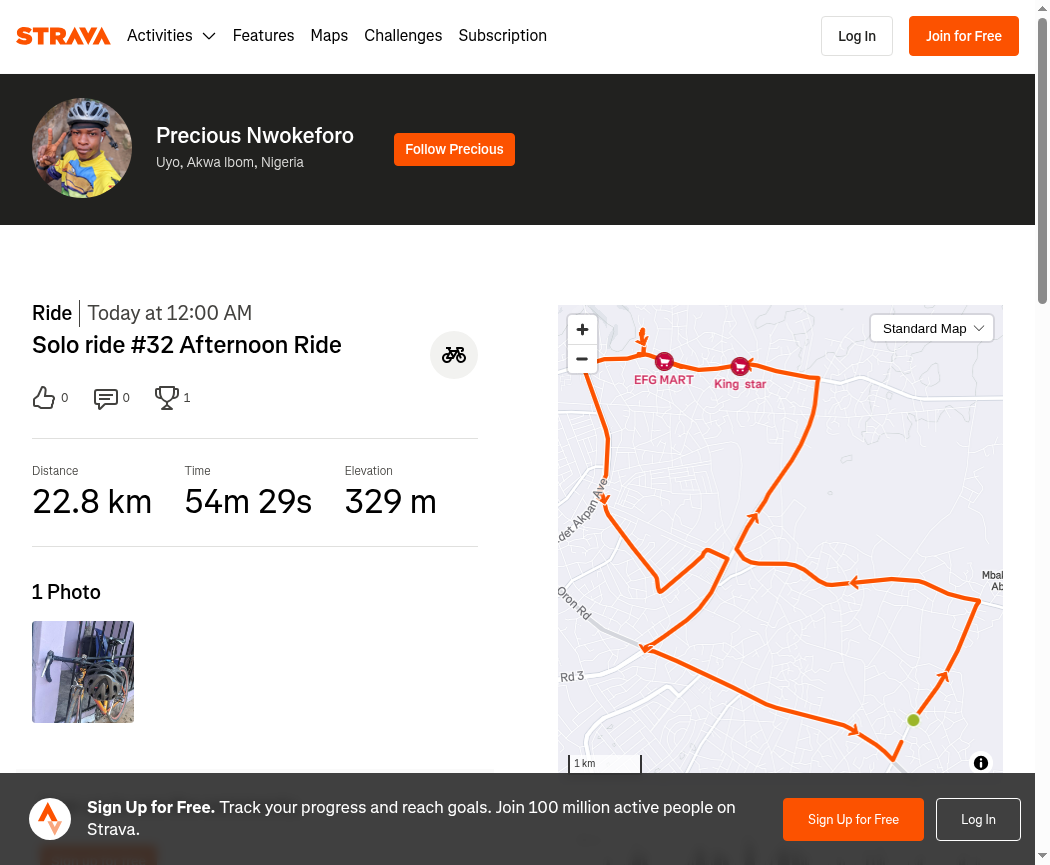Go to the Subscription page

502,36
